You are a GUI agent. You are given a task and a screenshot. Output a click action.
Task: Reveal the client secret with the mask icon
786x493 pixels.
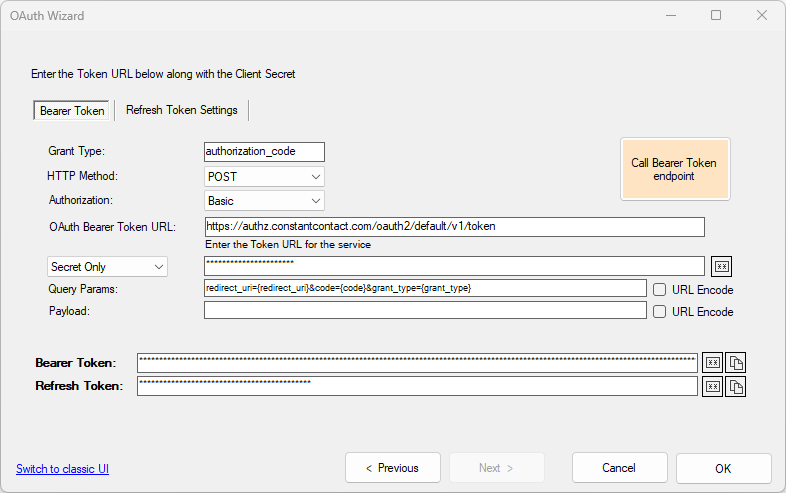point(721,266)
